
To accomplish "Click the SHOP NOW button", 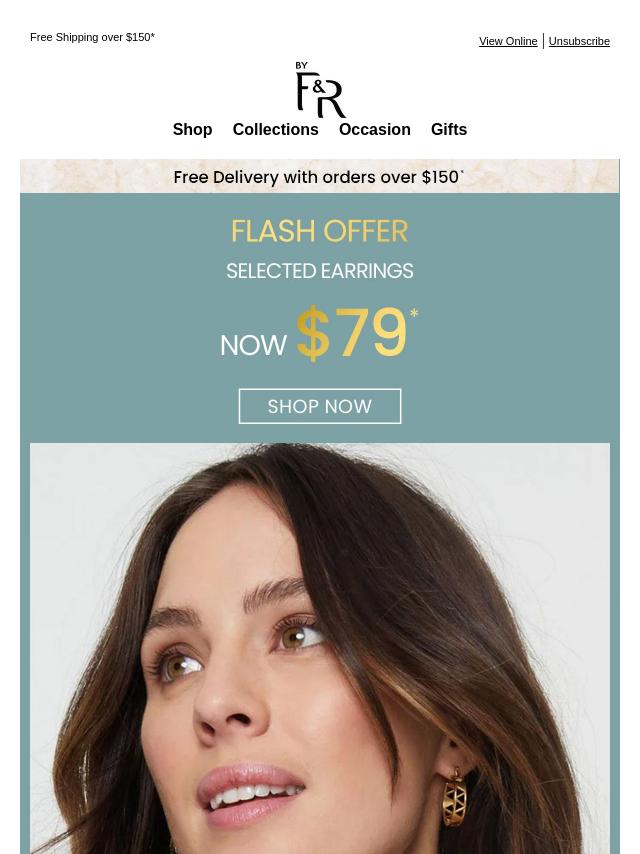I will pos(320,406).
